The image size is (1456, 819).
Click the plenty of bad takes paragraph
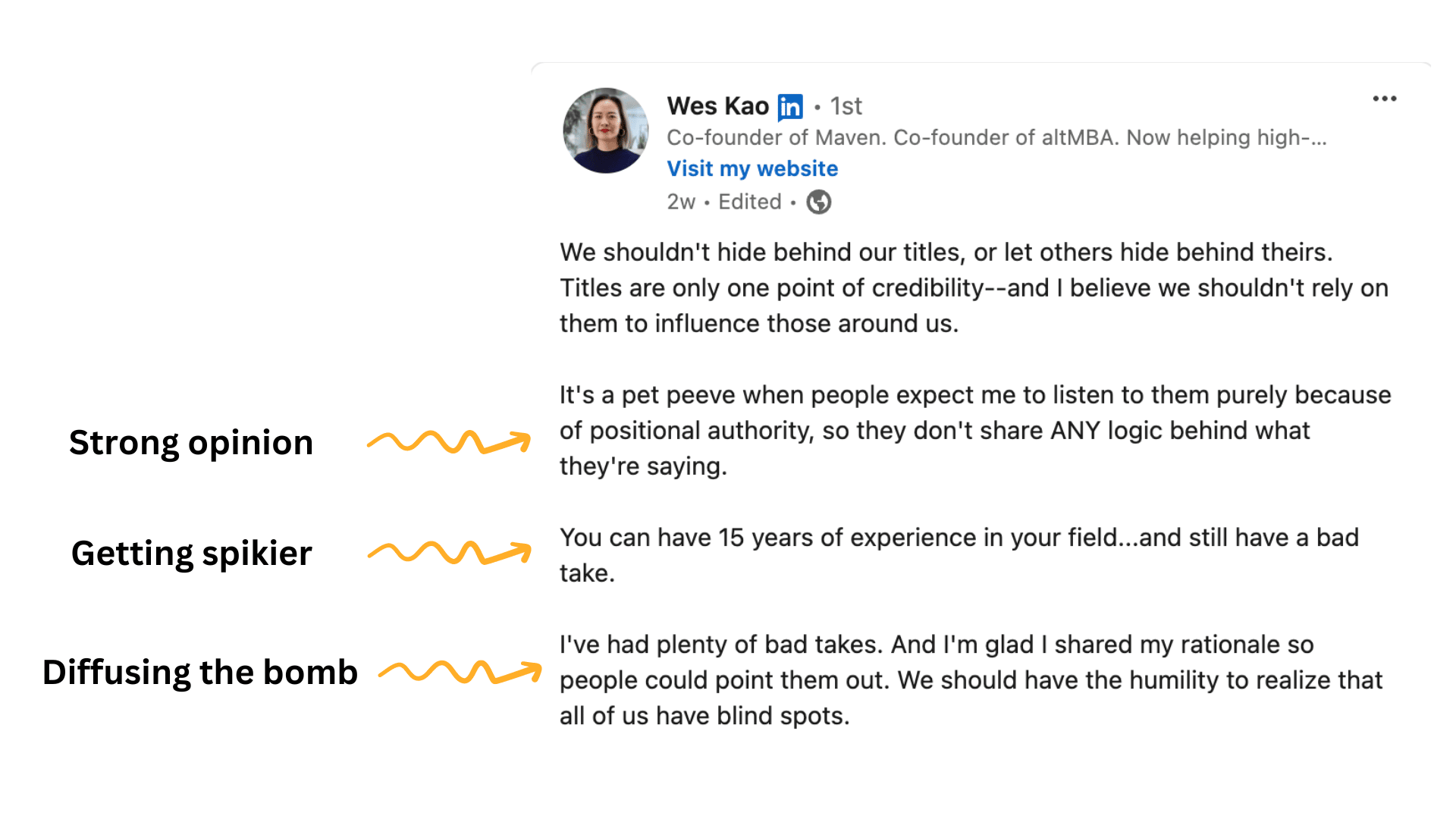(x=971, y=679)
